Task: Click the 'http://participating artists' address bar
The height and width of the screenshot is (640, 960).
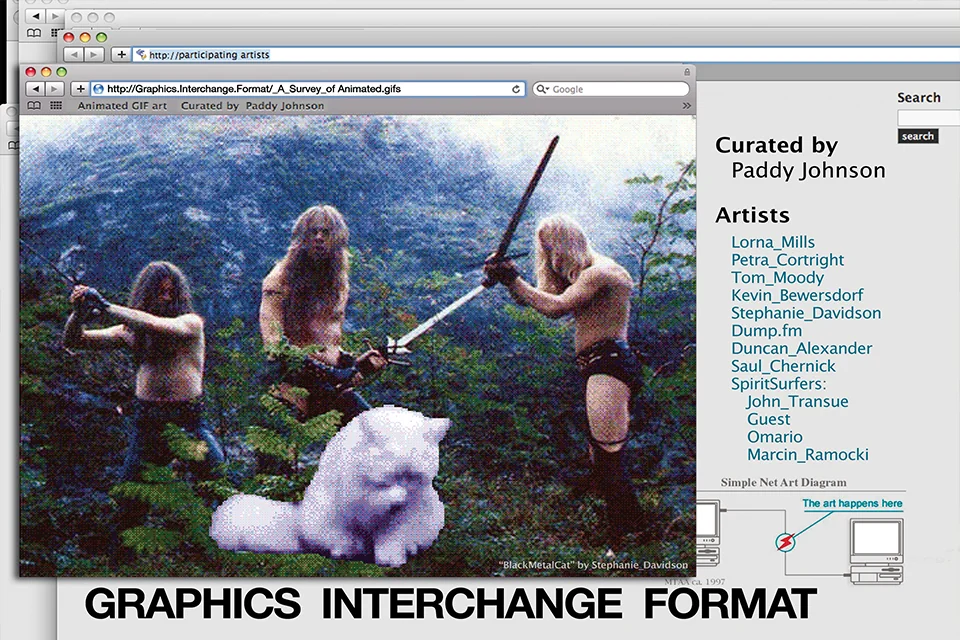Action: tap(546, 55)
